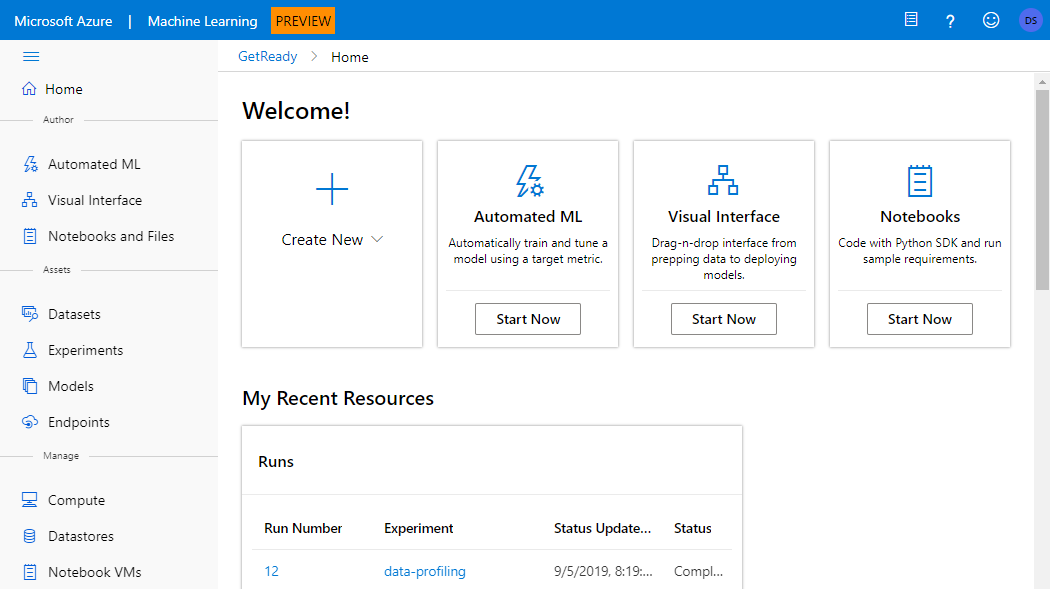This screenshot has height=589, width=1050.
Task: Go to Models label in sidebar
Action: coord(71,386)
